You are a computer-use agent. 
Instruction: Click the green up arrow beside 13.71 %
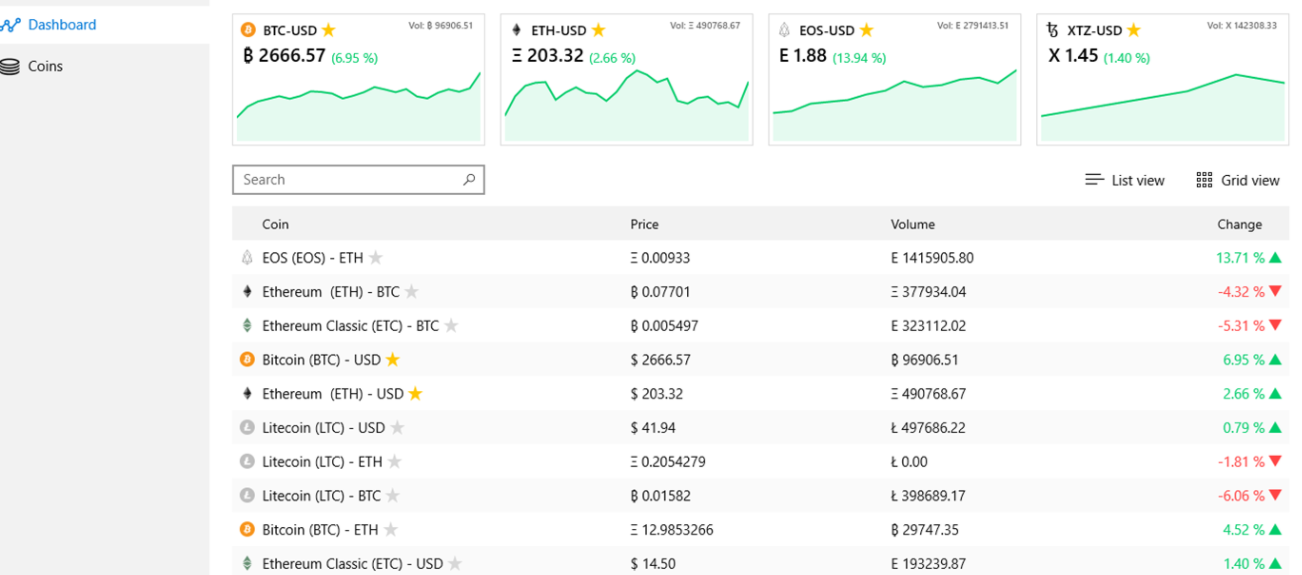click(x=1275, y=258)
